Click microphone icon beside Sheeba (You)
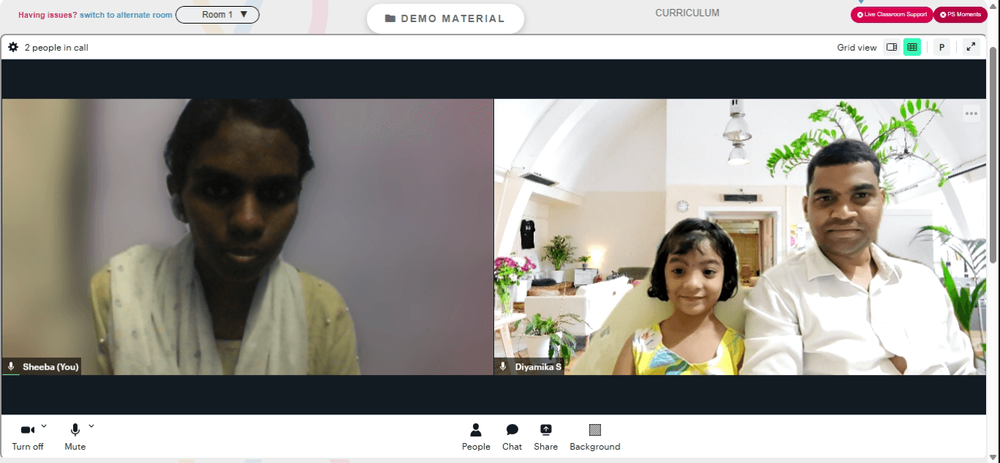The height and width of the screenshot is (463, 1000). pos(11,367)
